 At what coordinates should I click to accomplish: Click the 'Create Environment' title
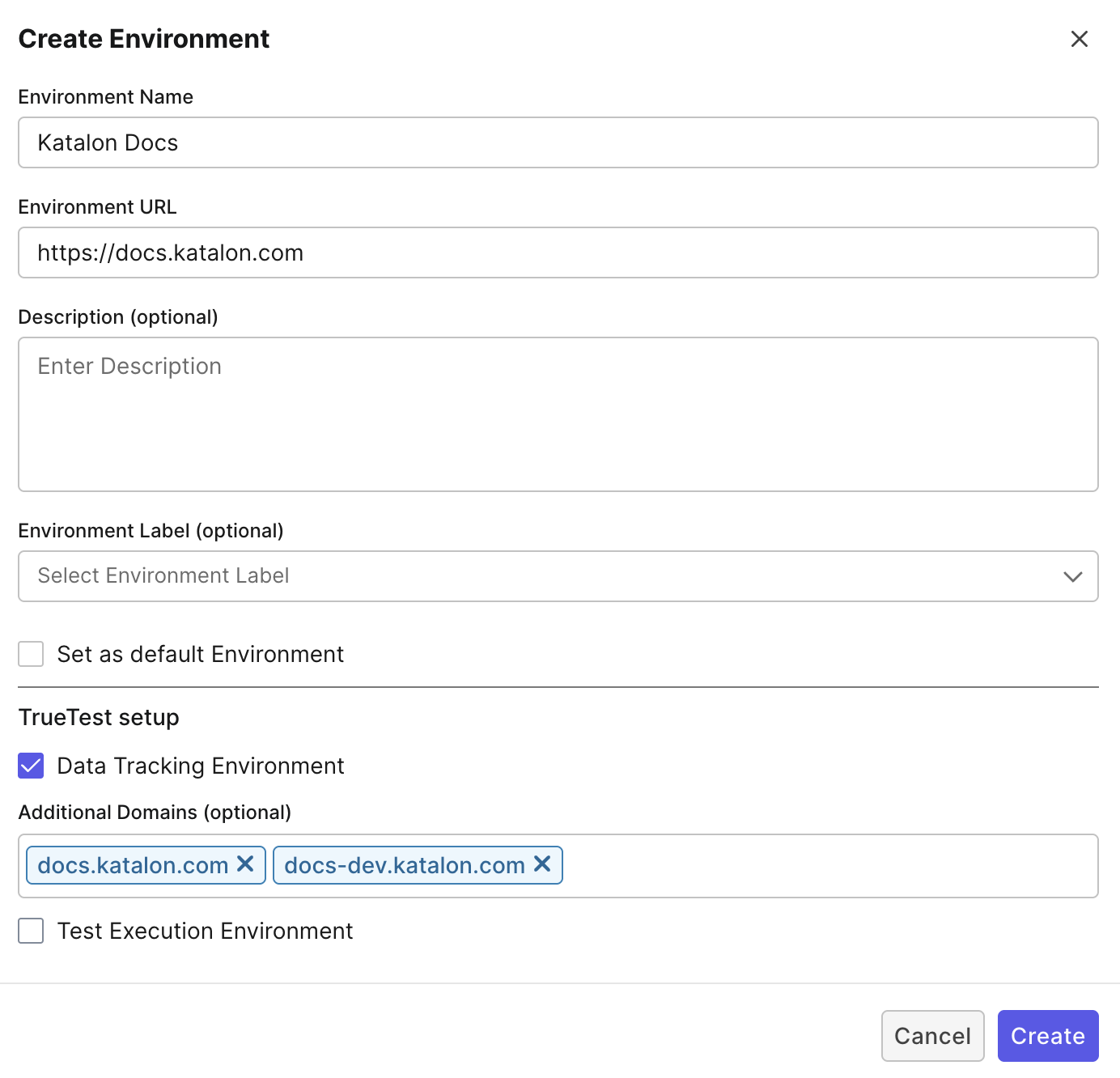(x=144, y=39)
